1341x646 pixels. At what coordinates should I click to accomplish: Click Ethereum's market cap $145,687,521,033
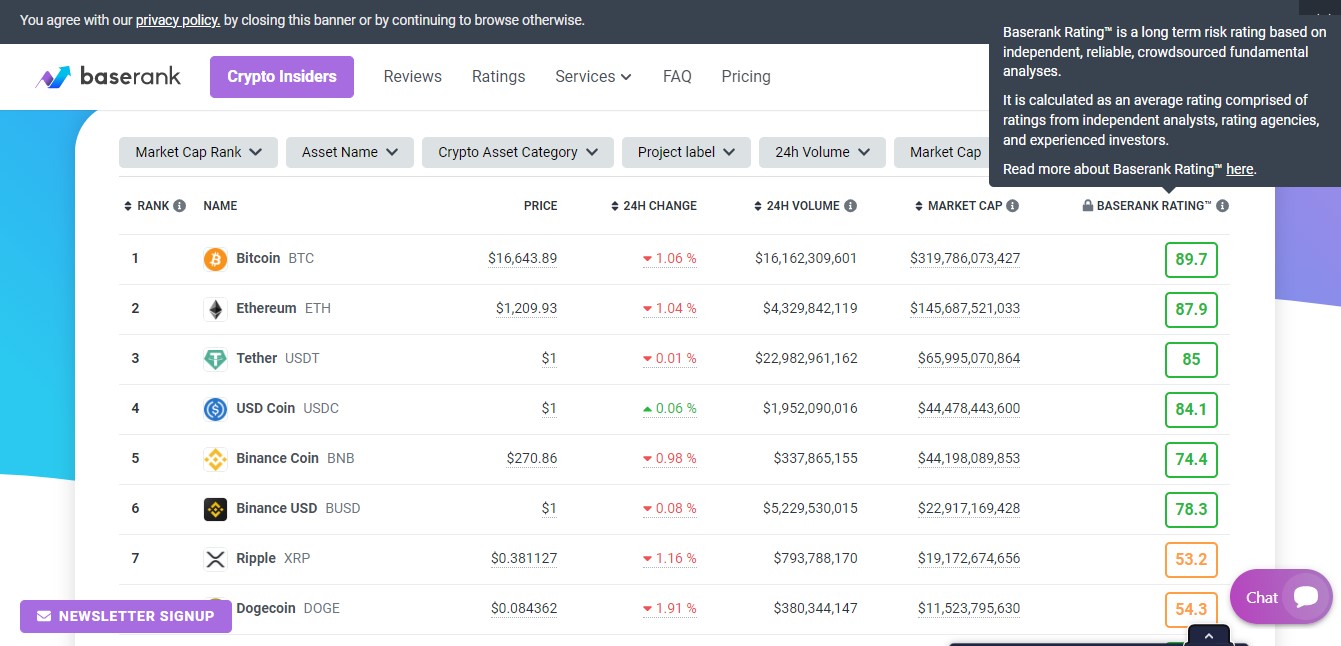(965, 309)
